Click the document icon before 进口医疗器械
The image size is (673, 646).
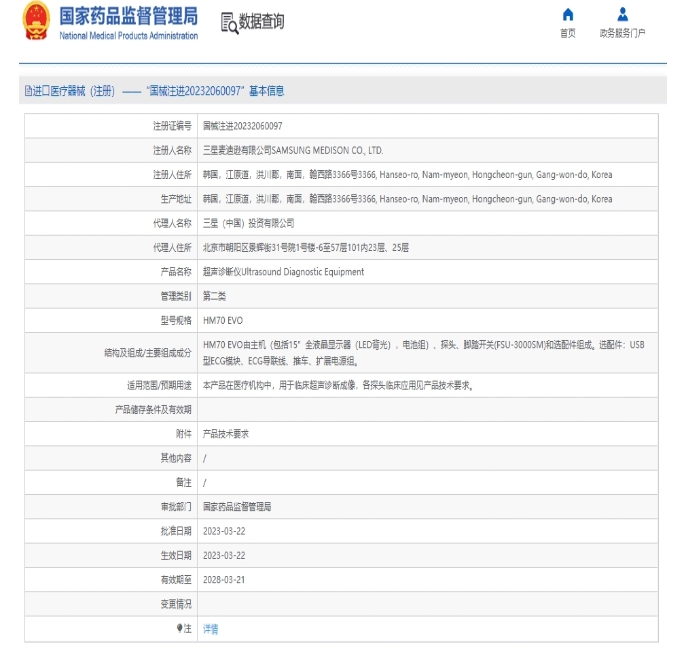point(28,91)
